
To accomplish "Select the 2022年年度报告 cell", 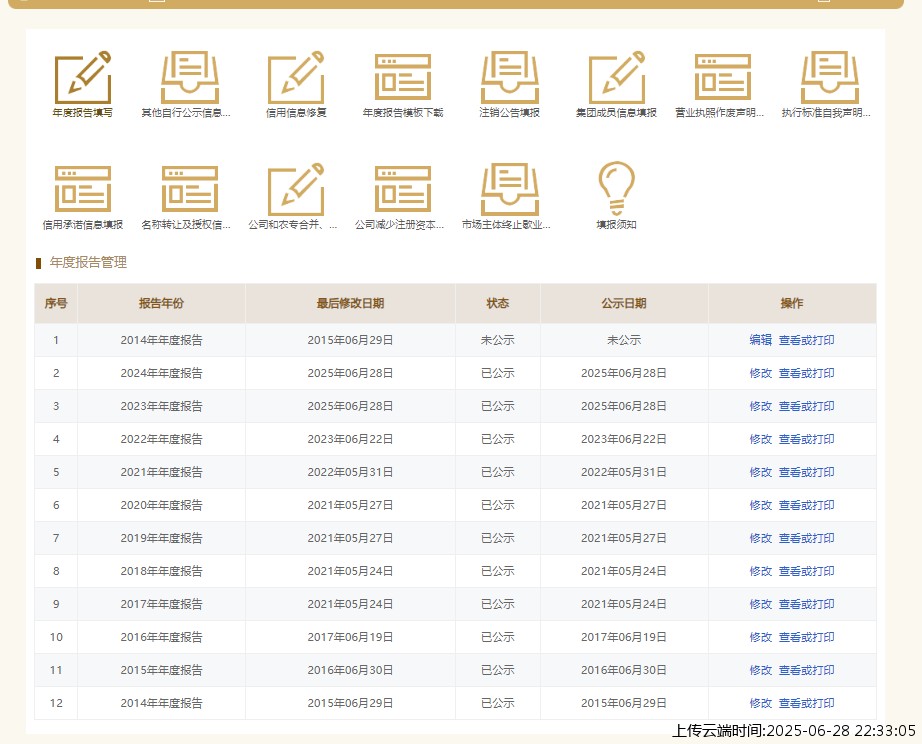I will [161, 439].
